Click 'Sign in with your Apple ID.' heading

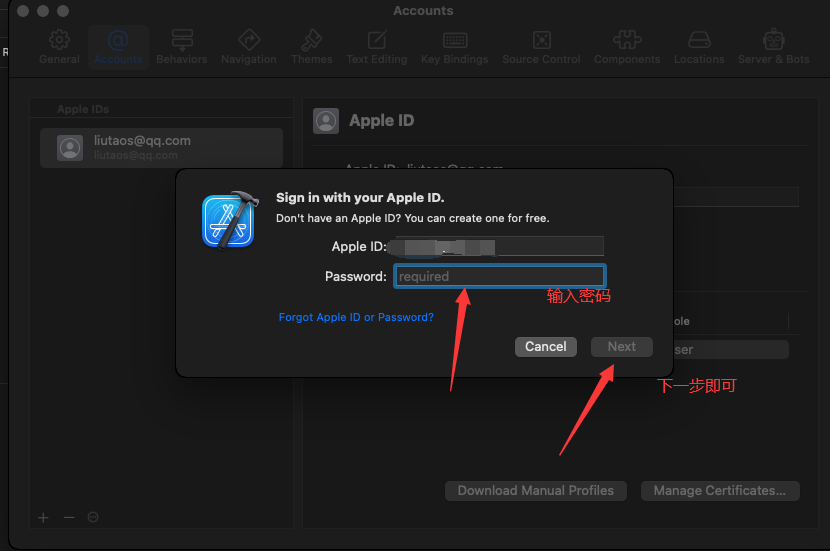(360, 197)
